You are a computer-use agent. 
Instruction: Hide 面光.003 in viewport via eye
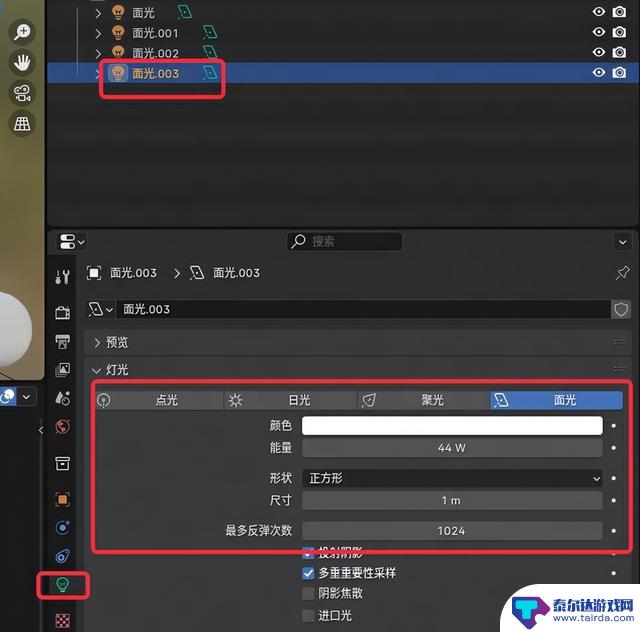pyautogui.click(x=599, y=72)
